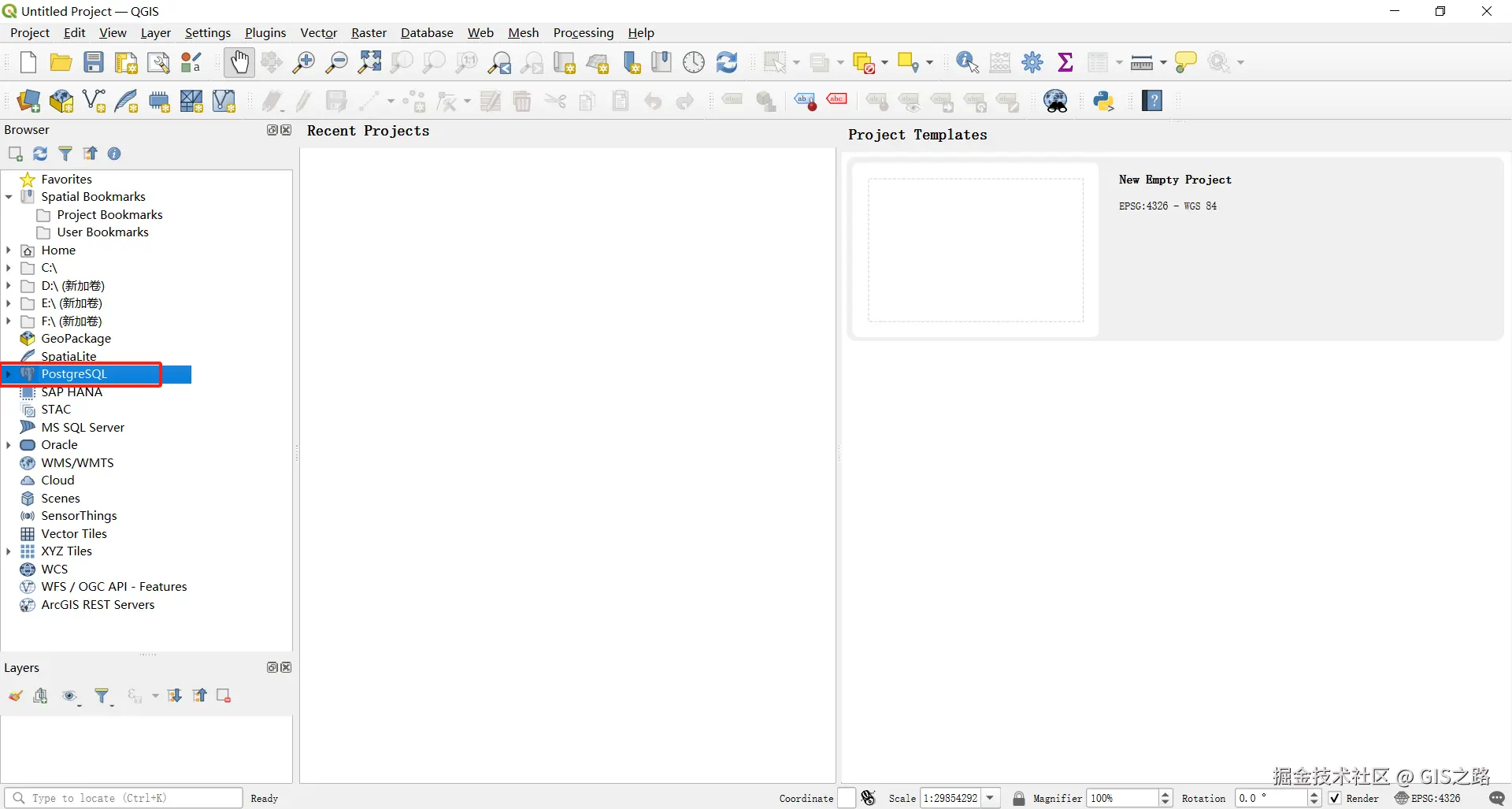
Task: Close the Browser panel
Action: tap(286, 130)
